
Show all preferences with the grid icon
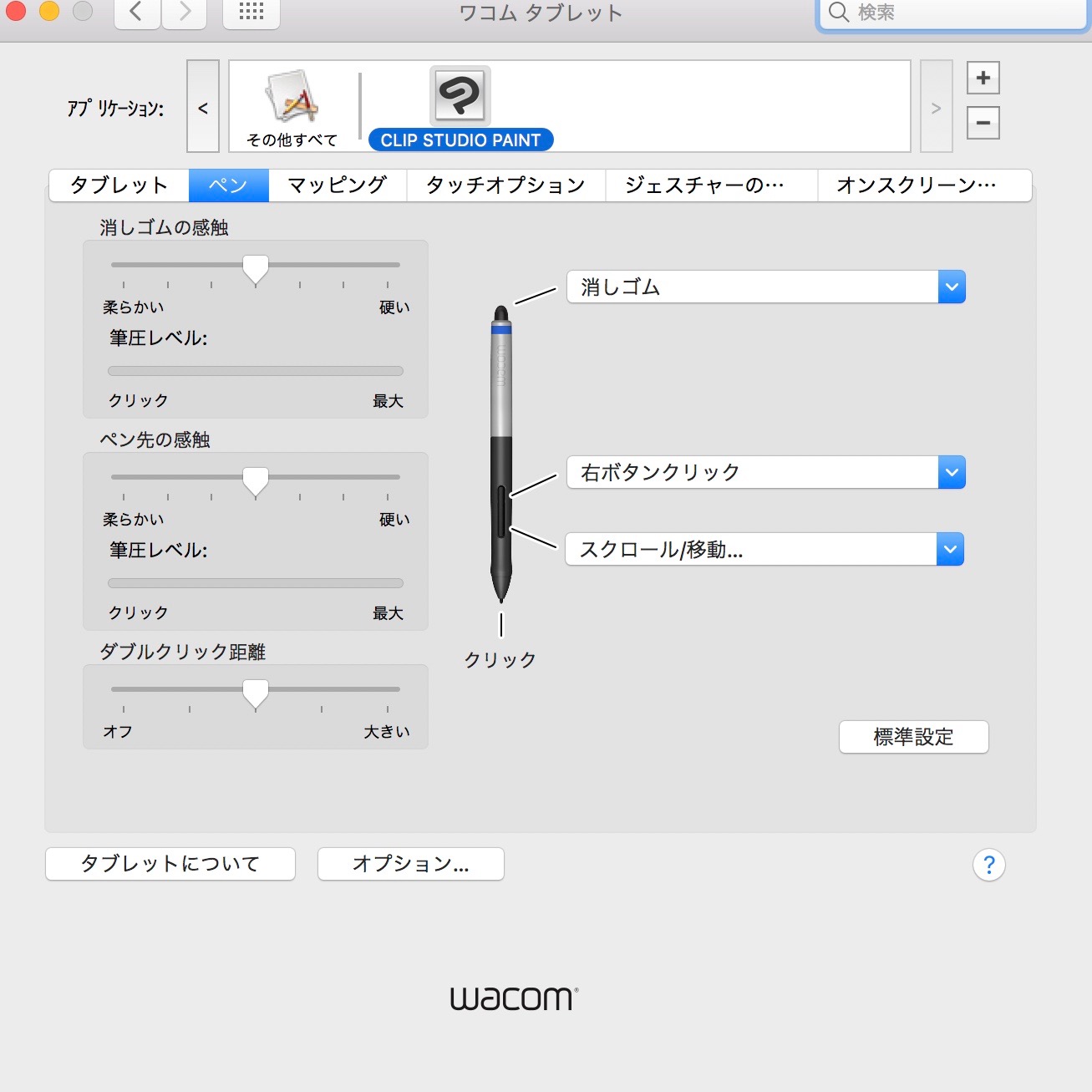251,13
